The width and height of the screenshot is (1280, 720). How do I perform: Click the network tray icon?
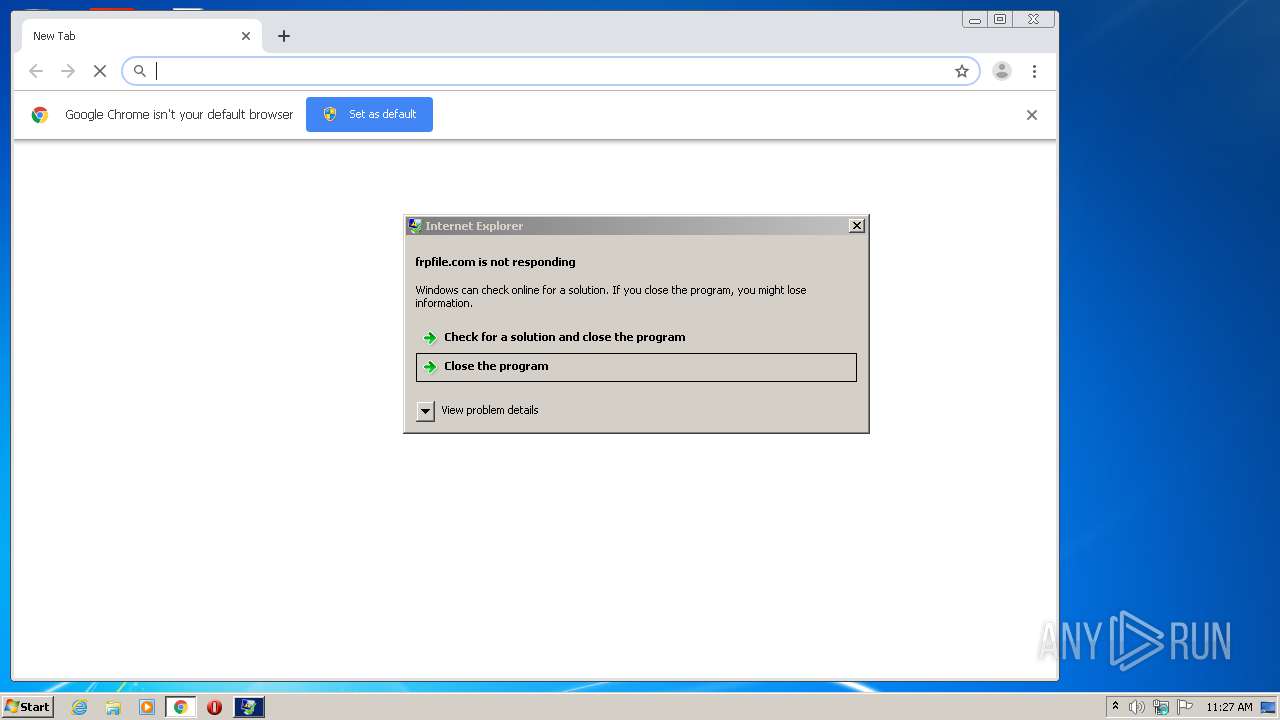click(1161, 707)
